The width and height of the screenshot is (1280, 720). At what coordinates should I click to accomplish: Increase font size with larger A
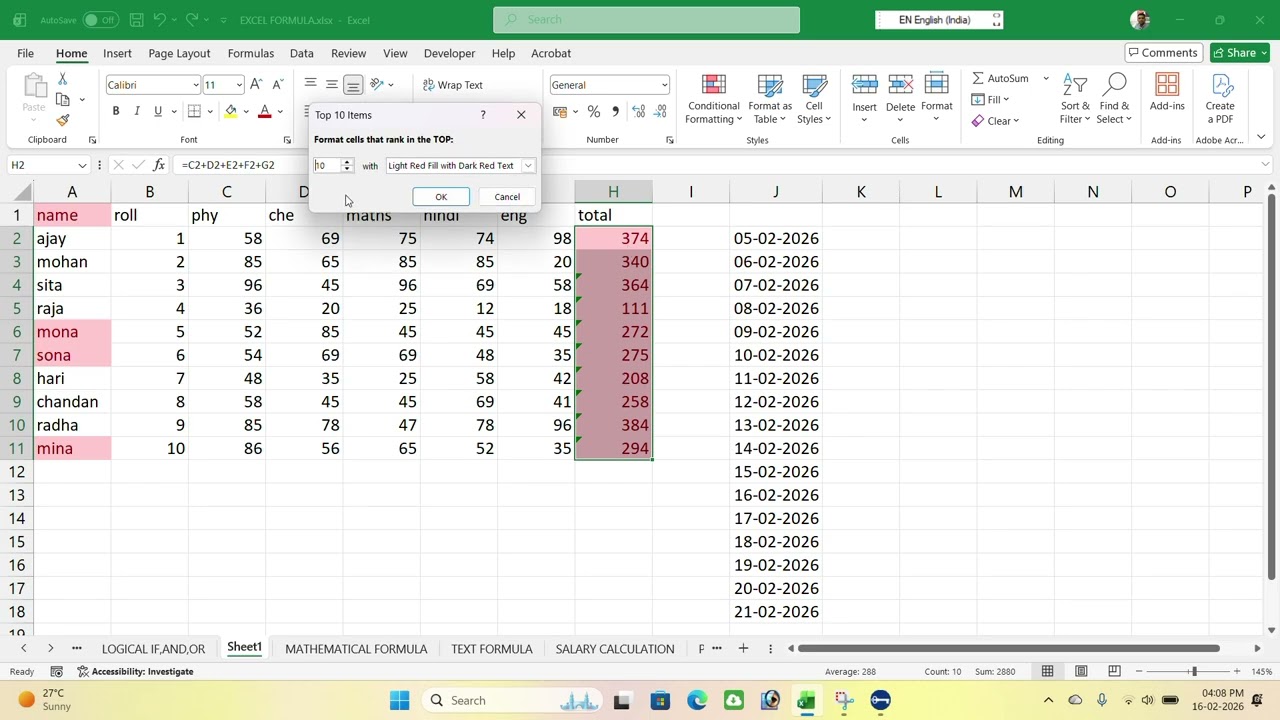(256, 85)
